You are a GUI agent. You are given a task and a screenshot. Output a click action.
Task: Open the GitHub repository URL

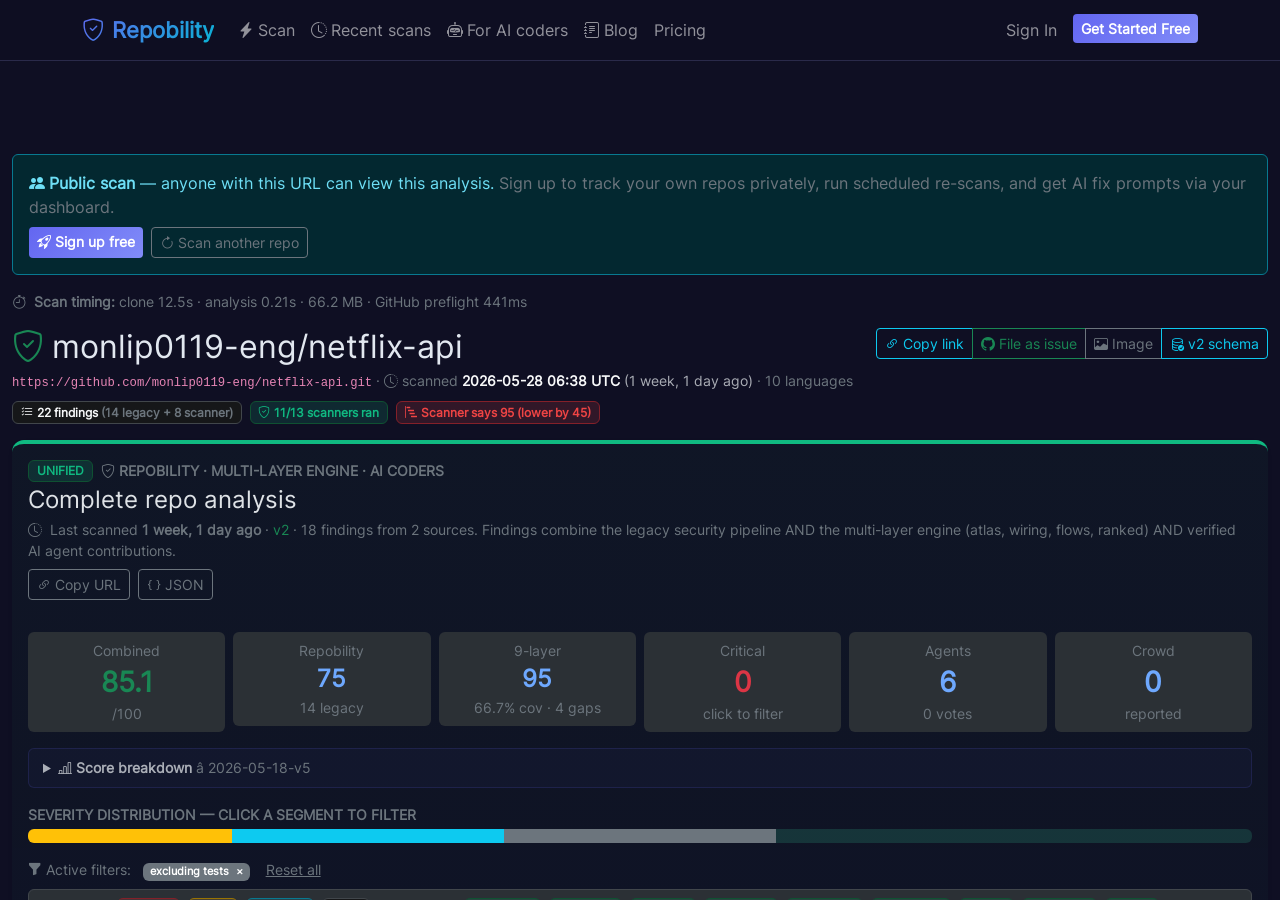coord(192,382)
